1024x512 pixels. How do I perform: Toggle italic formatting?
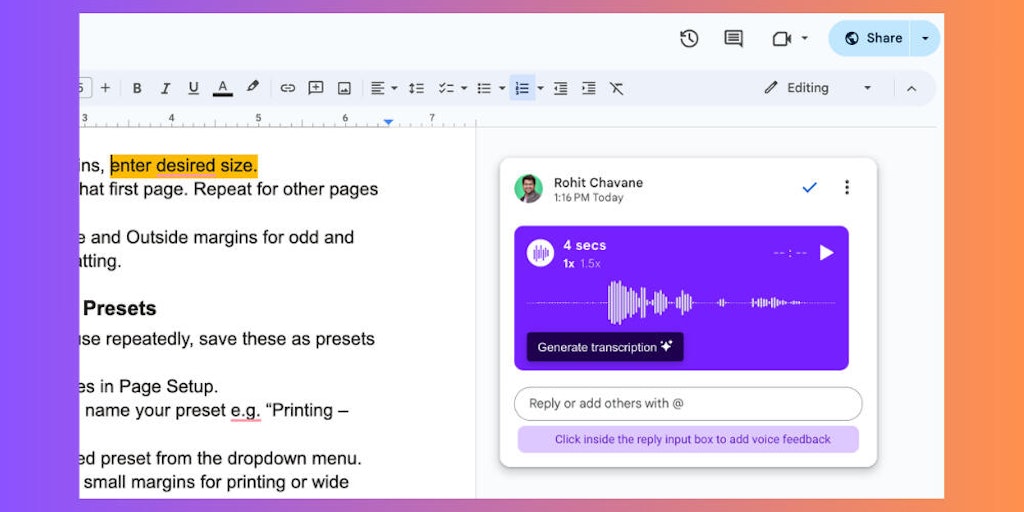[x=165, y=88]
